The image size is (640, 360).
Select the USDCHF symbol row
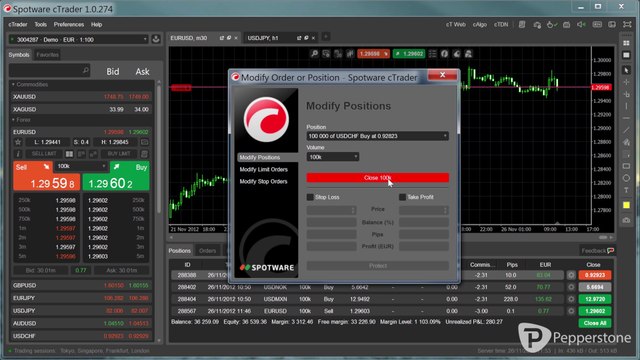81,336
